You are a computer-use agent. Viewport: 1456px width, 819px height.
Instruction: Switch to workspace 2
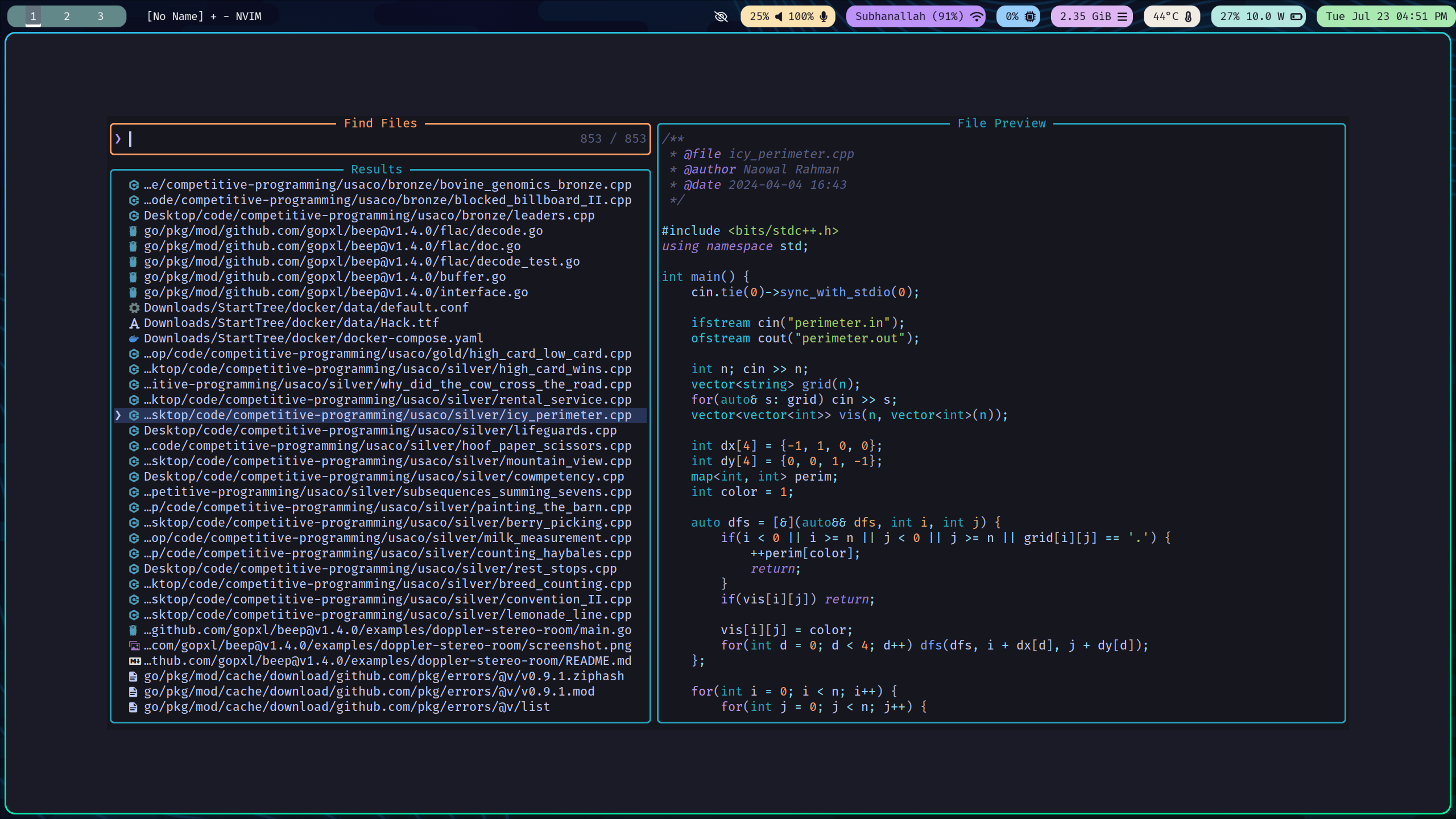click(x=67, y=16)
